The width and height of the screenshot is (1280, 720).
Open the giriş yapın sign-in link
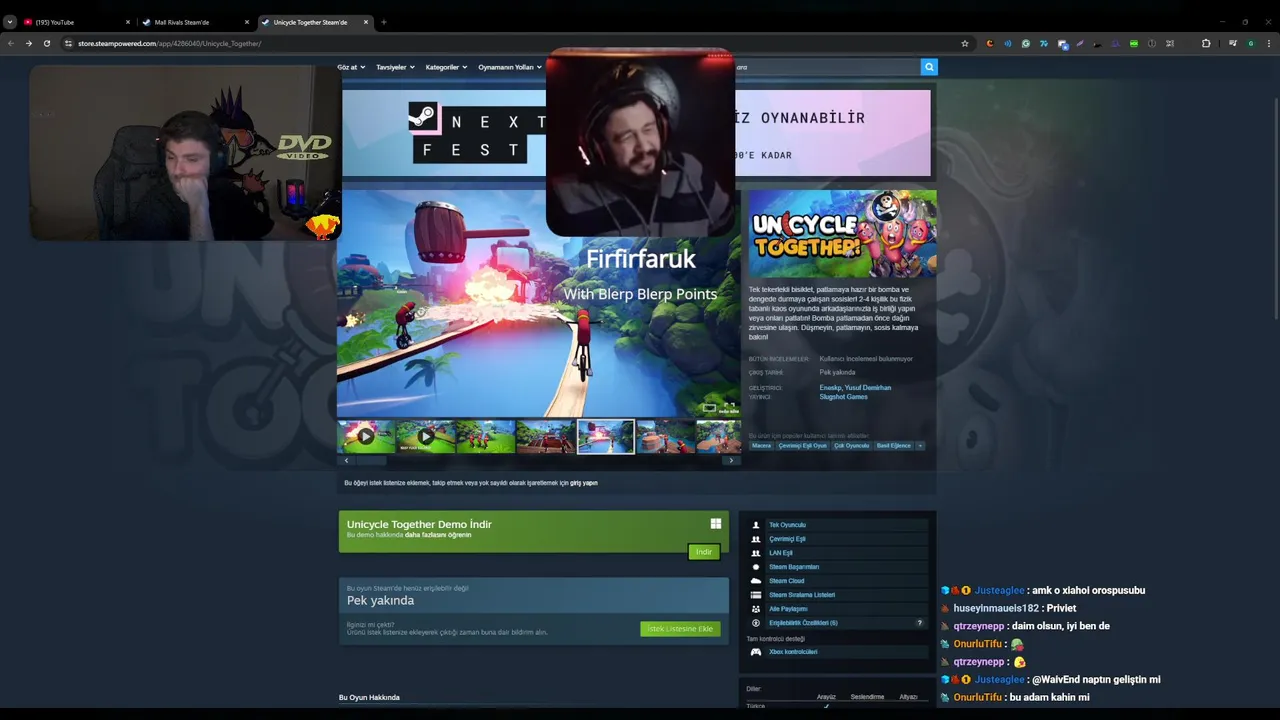coord(584,483)
